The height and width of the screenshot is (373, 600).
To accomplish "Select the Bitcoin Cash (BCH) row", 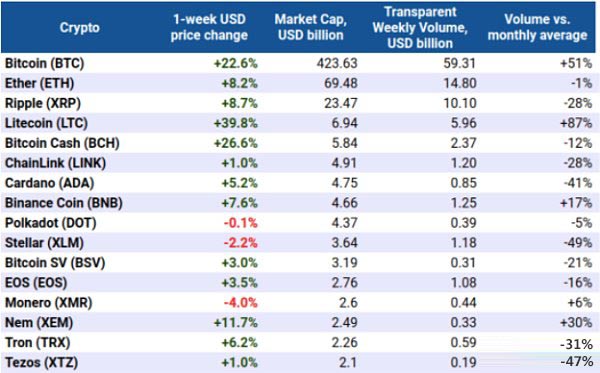I will coord(300,143).
